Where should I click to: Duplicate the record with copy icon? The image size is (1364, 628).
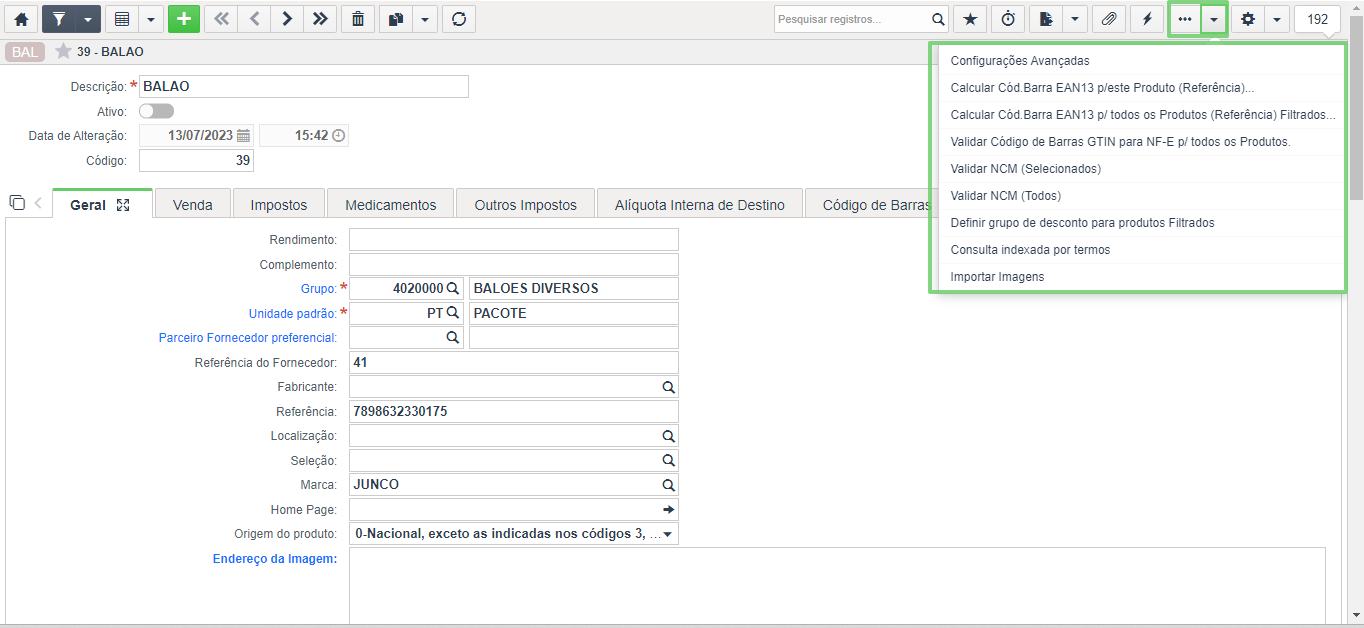click(395, 19)
